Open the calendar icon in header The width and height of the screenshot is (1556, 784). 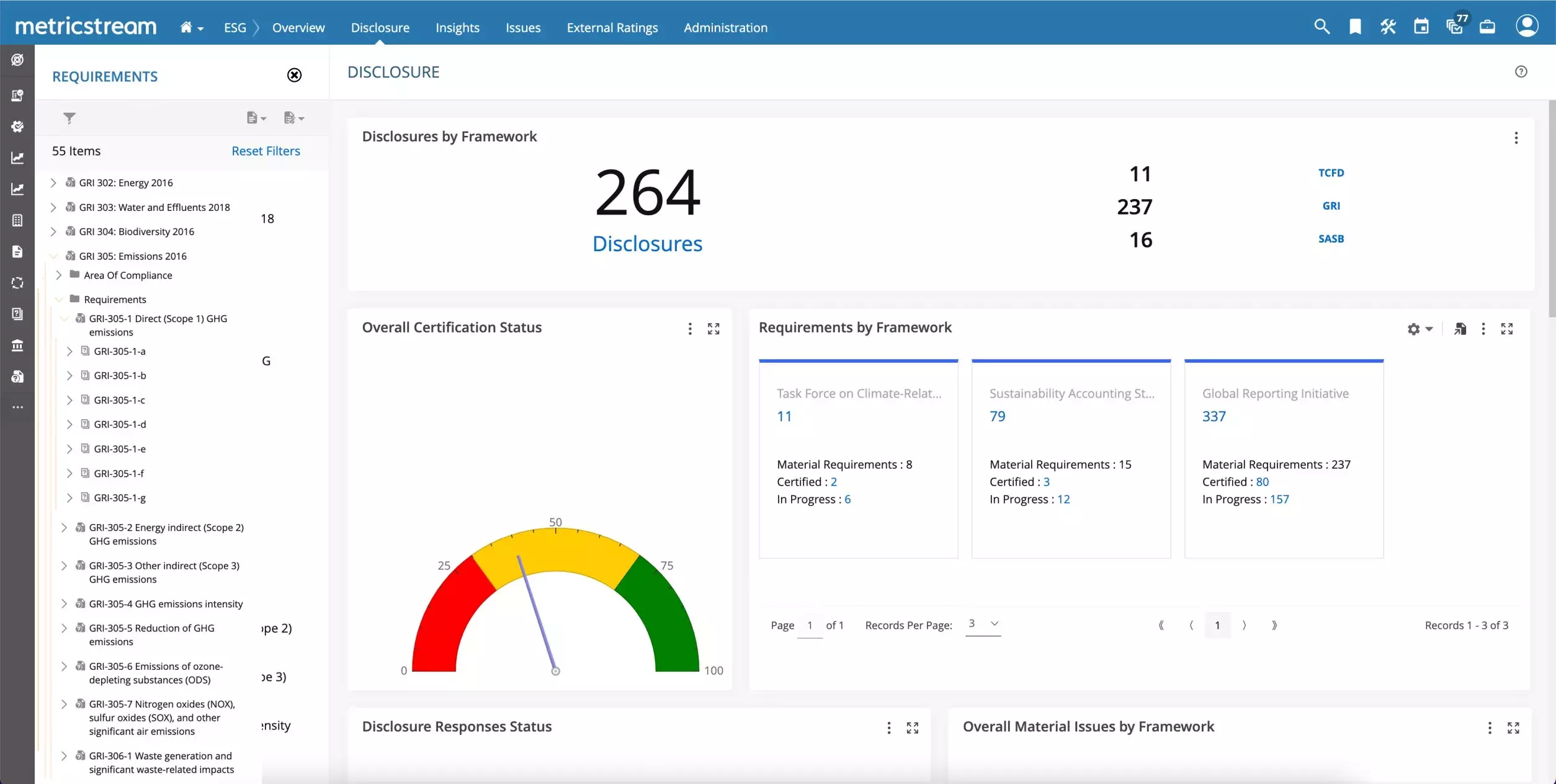(x=1421, y=27)
